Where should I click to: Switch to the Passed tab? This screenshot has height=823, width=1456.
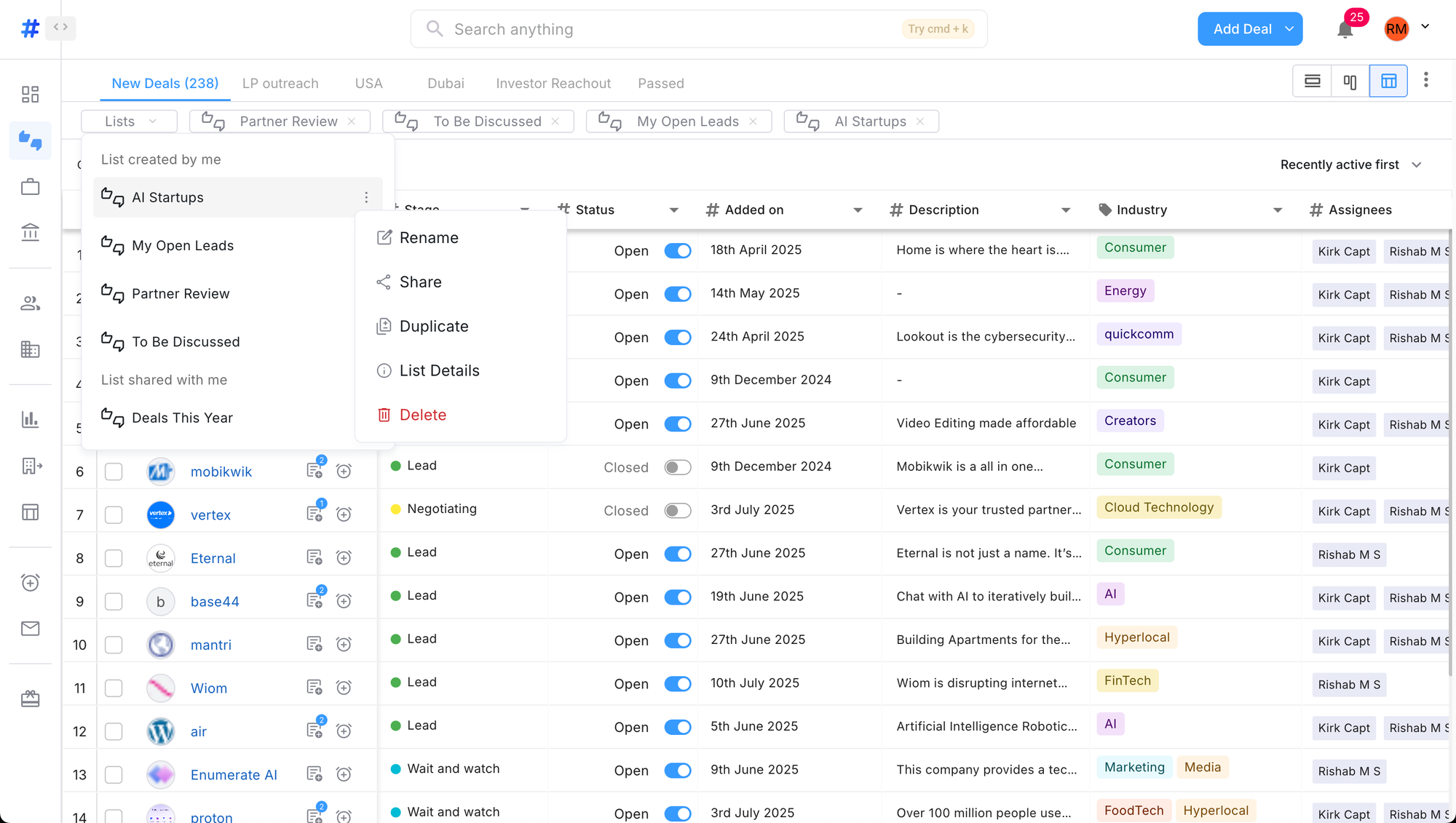[x=661, y=84]
